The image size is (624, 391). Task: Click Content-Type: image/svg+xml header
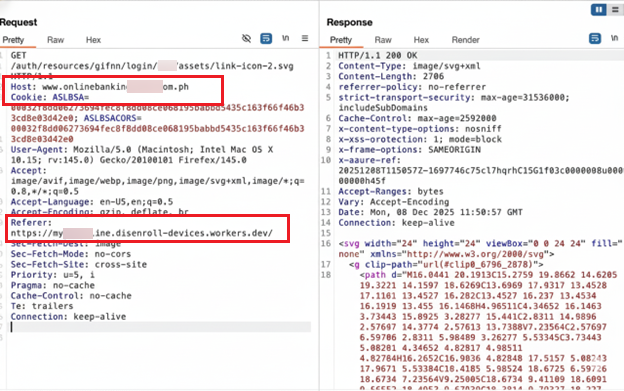[409, 66]
